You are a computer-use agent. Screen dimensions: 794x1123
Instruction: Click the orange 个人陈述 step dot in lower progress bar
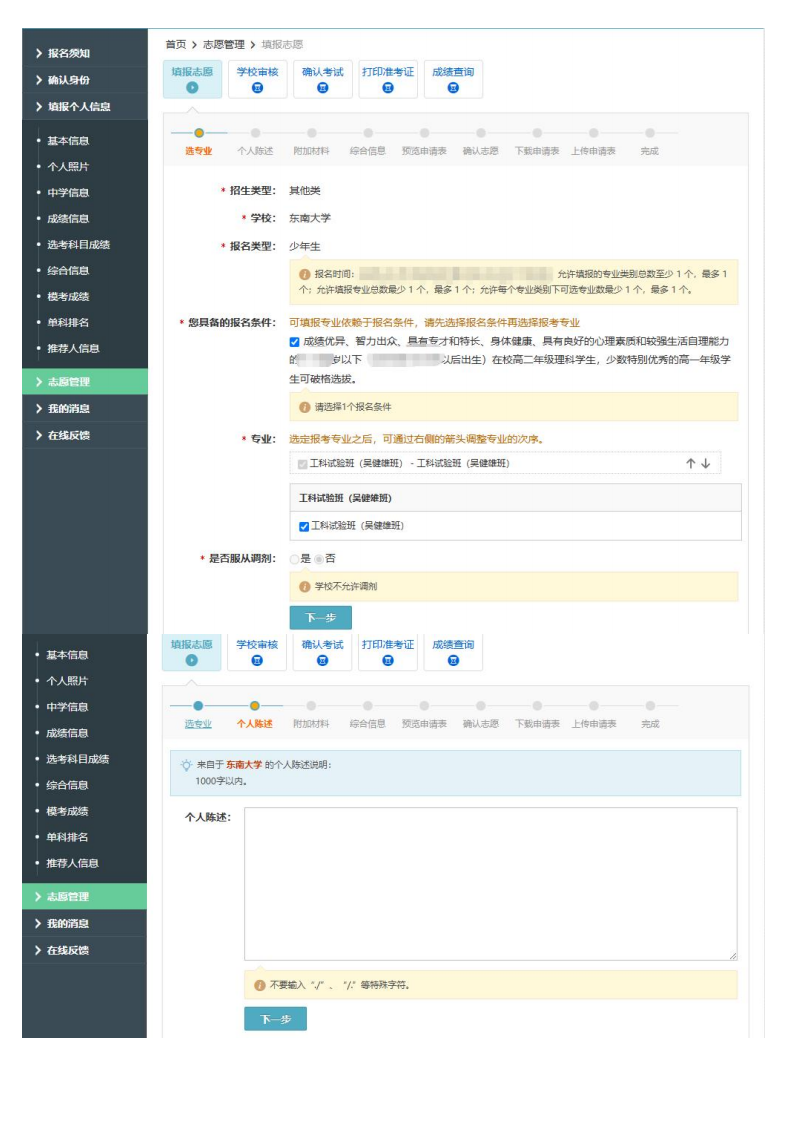coord(254,705)
